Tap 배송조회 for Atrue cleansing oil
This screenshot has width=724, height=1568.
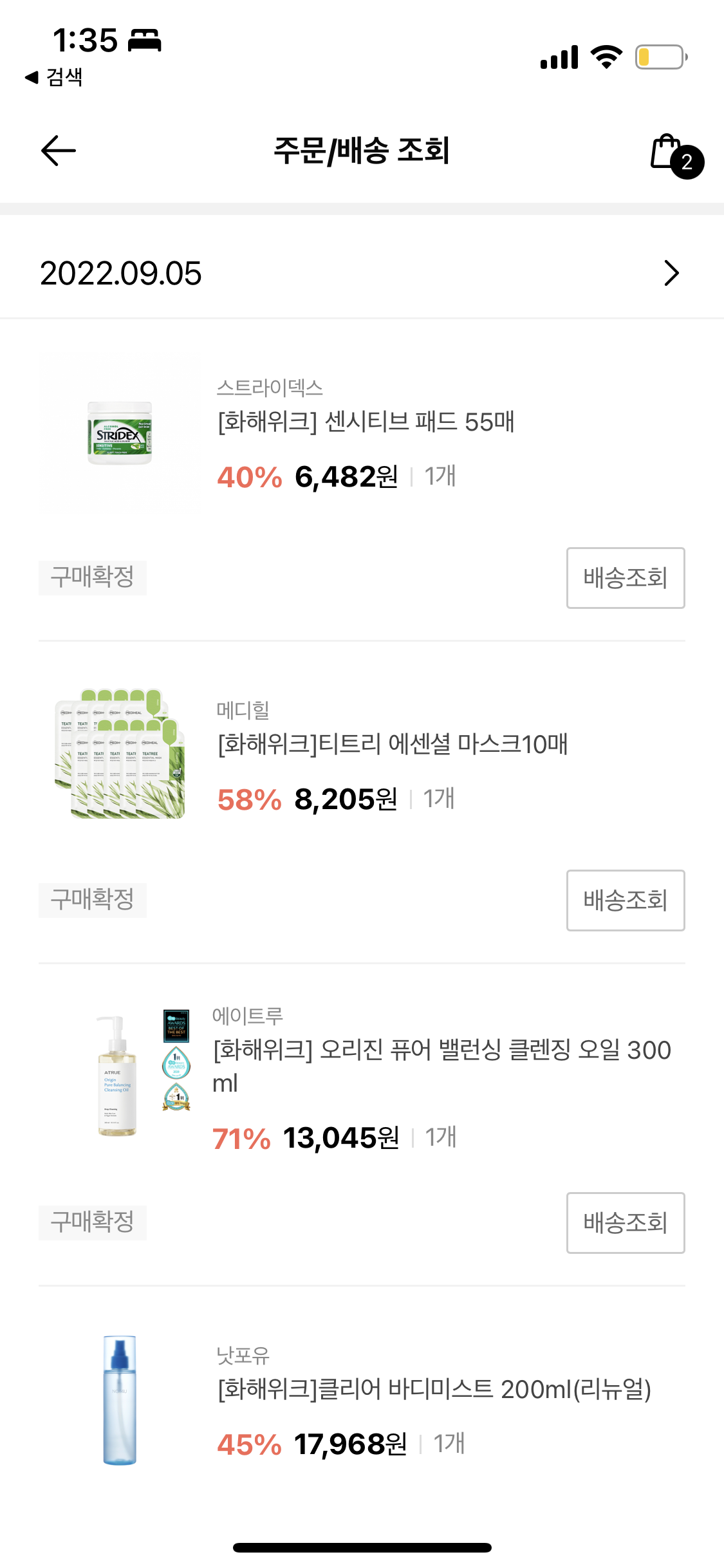click(x=625, y=1222)
